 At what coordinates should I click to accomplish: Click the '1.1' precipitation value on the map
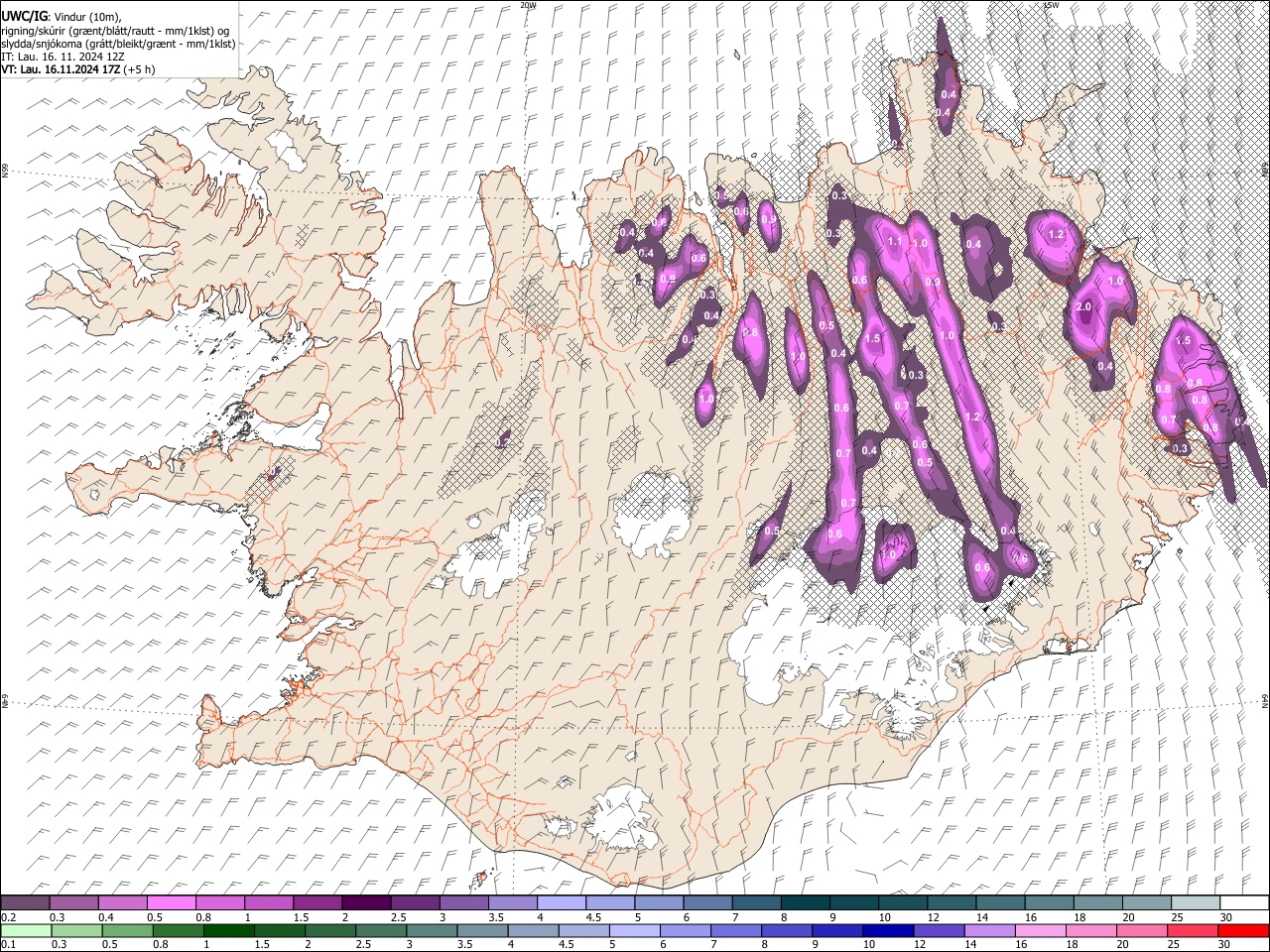click(x=894, y=242)
